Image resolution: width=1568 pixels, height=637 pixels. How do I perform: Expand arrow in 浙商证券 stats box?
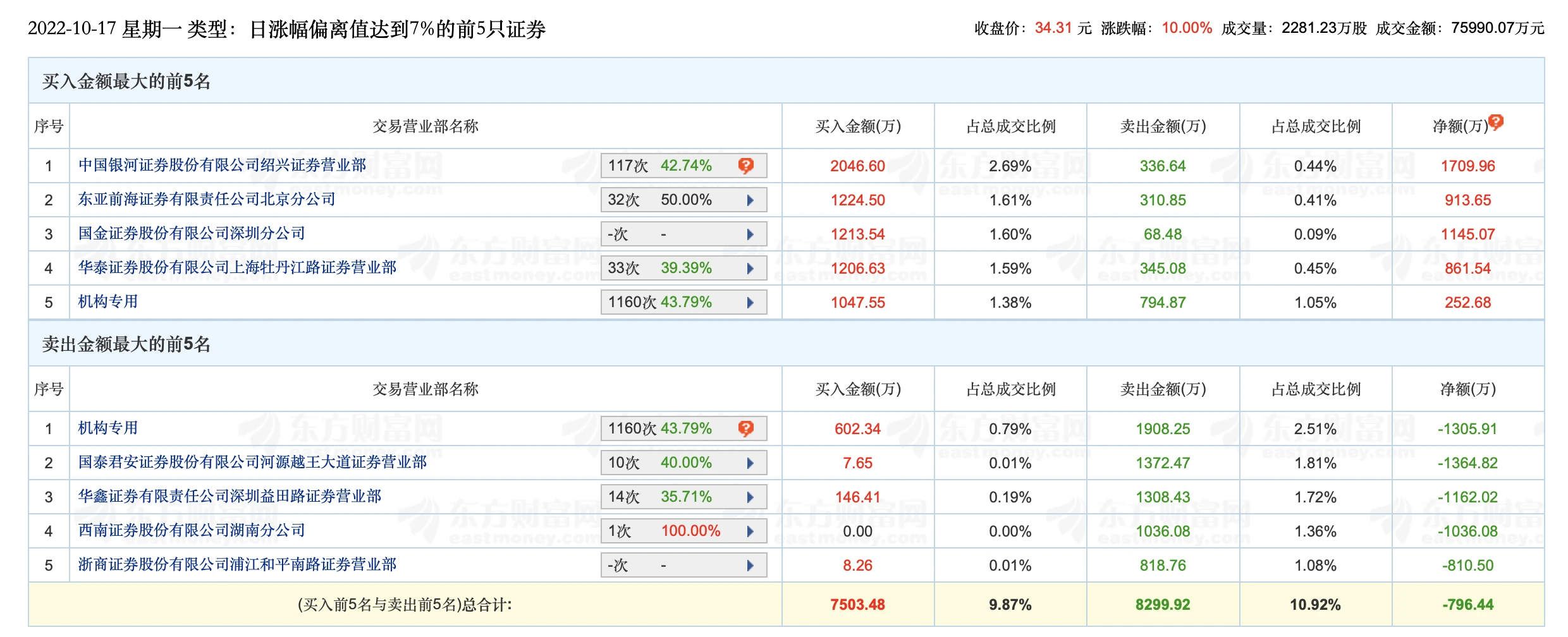click(750, 566)
